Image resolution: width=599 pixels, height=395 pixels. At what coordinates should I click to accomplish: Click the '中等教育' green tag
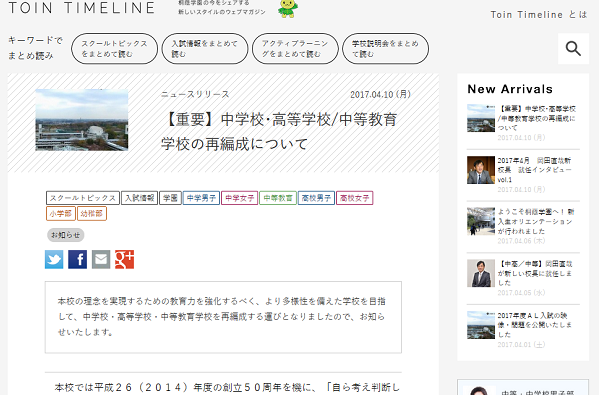pyautogui.click(x=278, y=198)
